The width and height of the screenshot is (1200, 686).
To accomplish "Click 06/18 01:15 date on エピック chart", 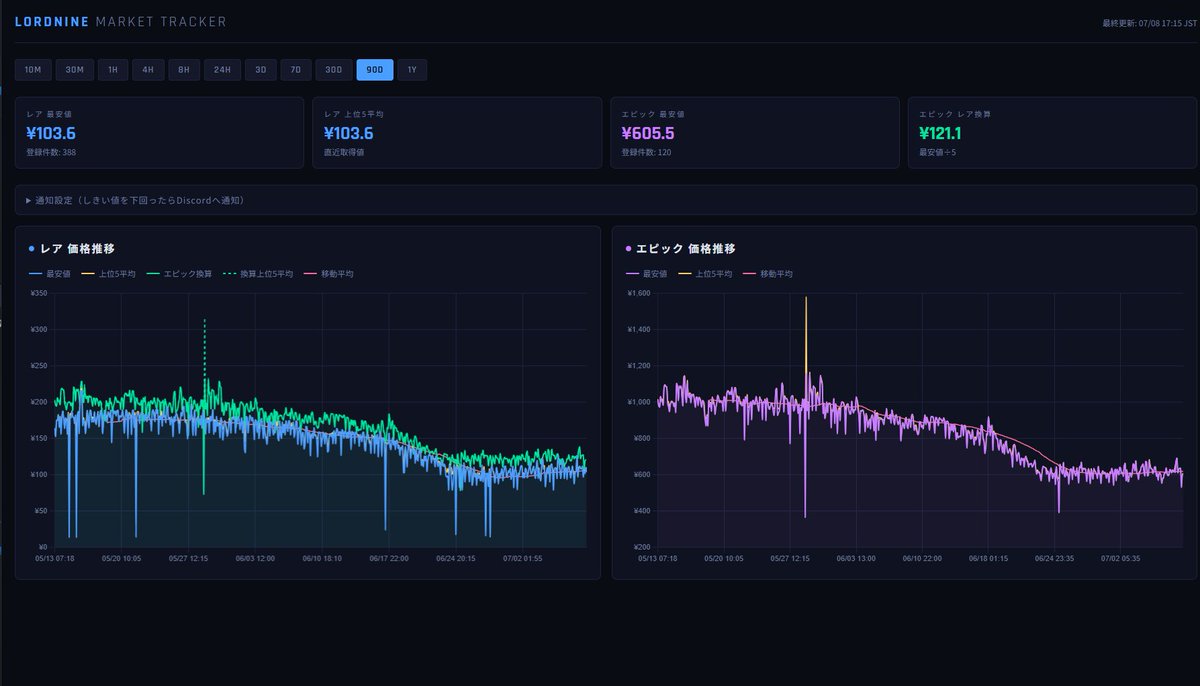I will click(988, 559).
